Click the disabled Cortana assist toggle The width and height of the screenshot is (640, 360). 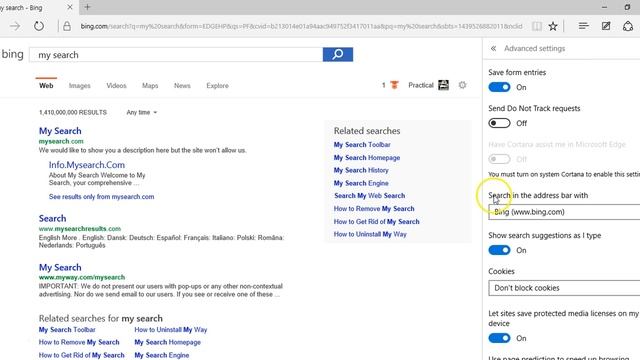point(499,159)
